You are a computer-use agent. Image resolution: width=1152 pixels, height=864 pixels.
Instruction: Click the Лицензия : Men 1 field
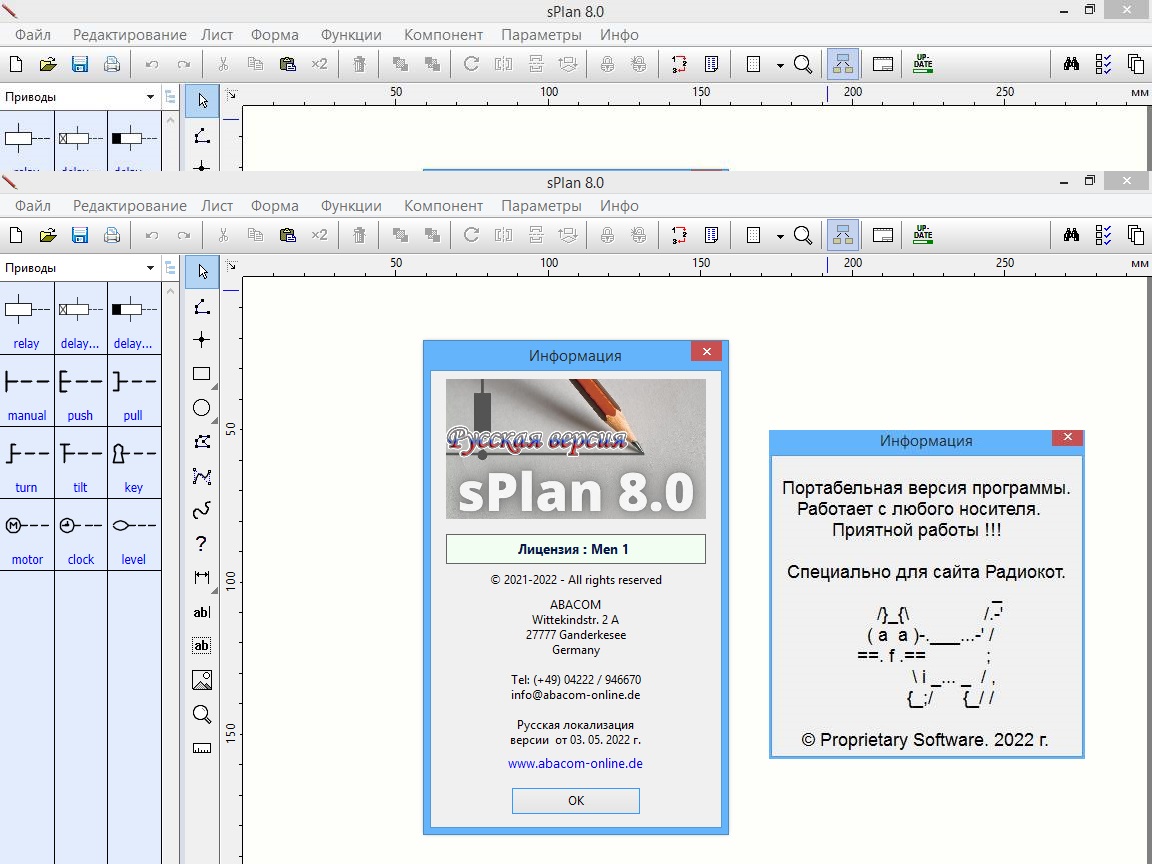[575, 549]
